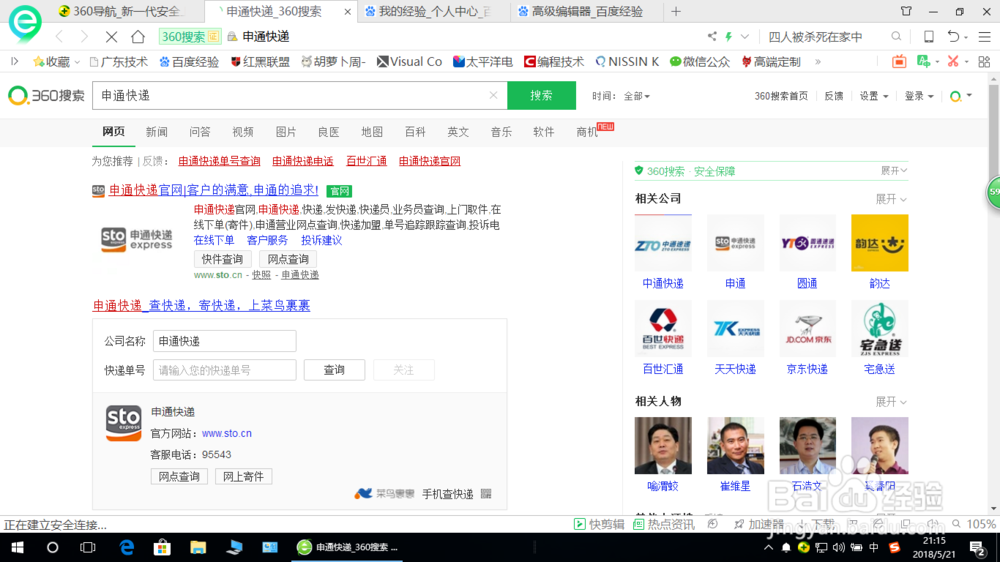Go to browser home page icon
Screen dimensions: 1000x562
pos(138,37)
